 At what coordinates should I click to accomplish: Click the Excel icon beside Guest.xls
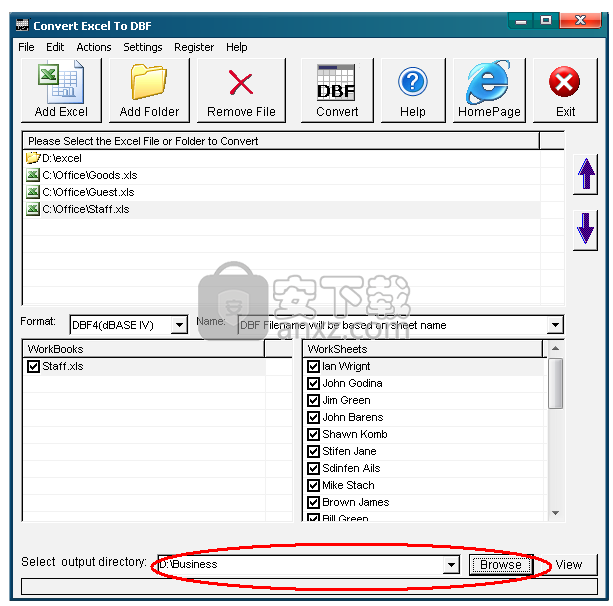pyautogui.click(x=33, y=192)
